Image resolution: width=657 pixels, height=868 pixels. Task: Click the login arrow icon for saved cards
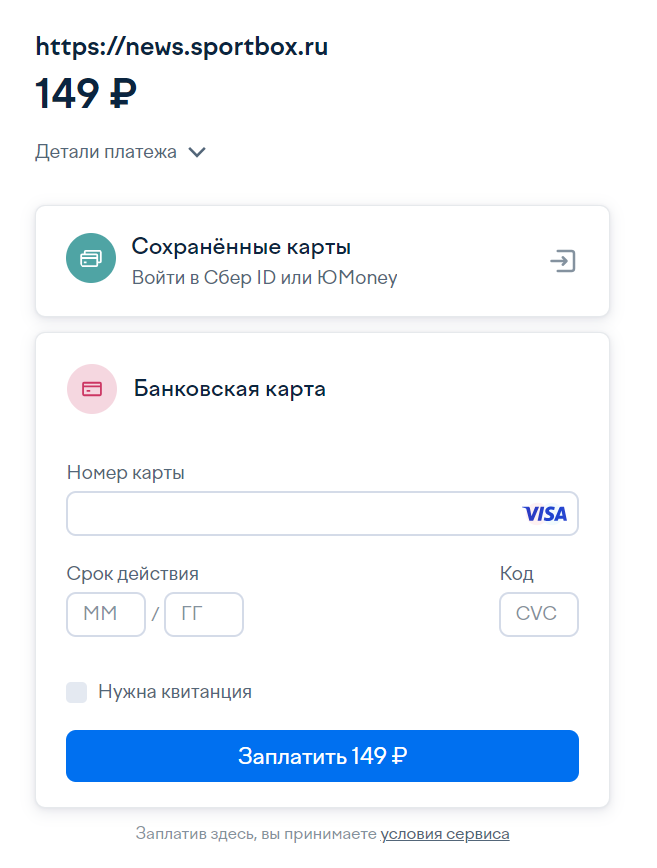(563, 261)
